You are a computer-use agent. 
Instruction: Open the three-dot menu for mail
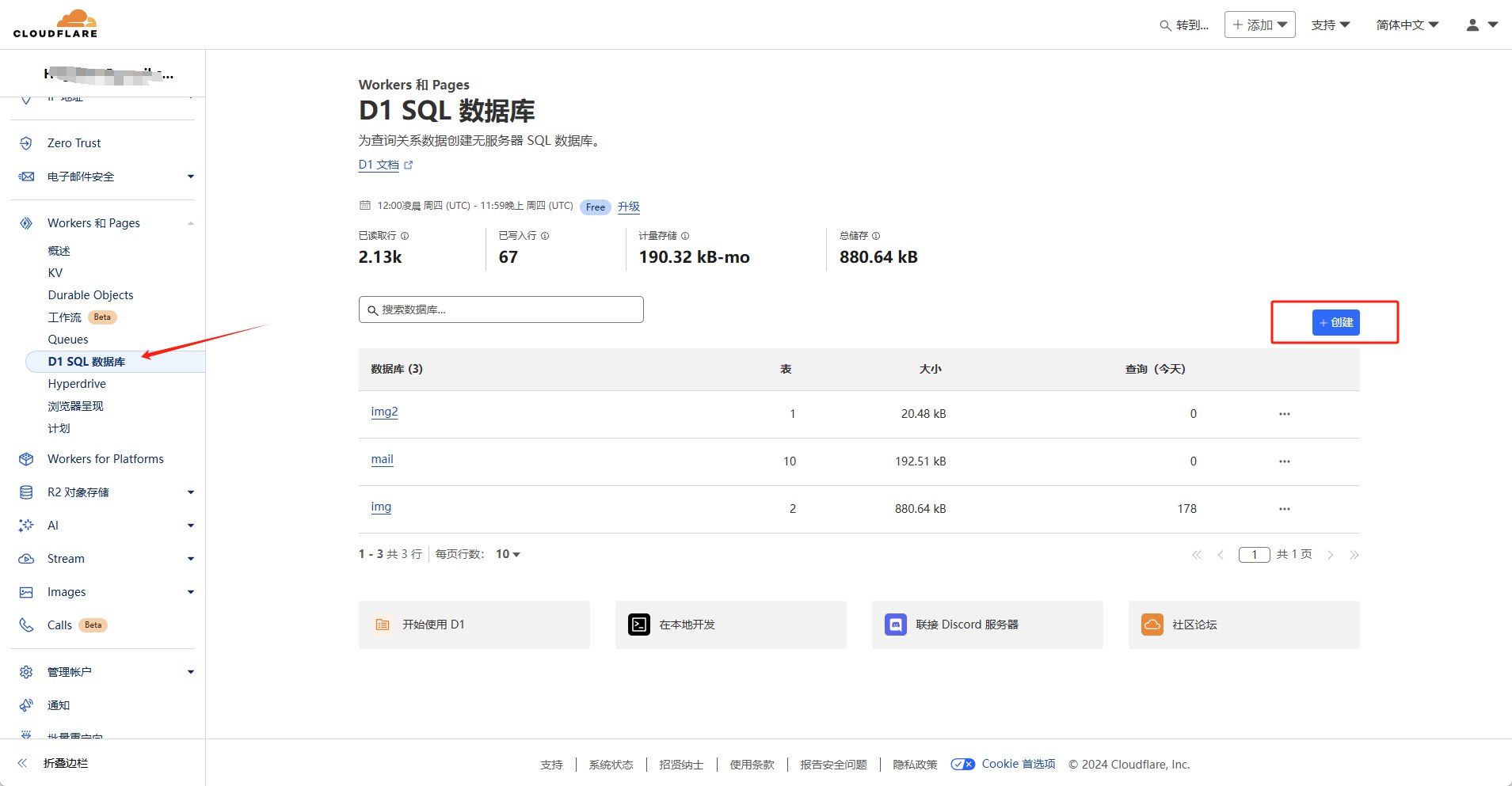1285,461
